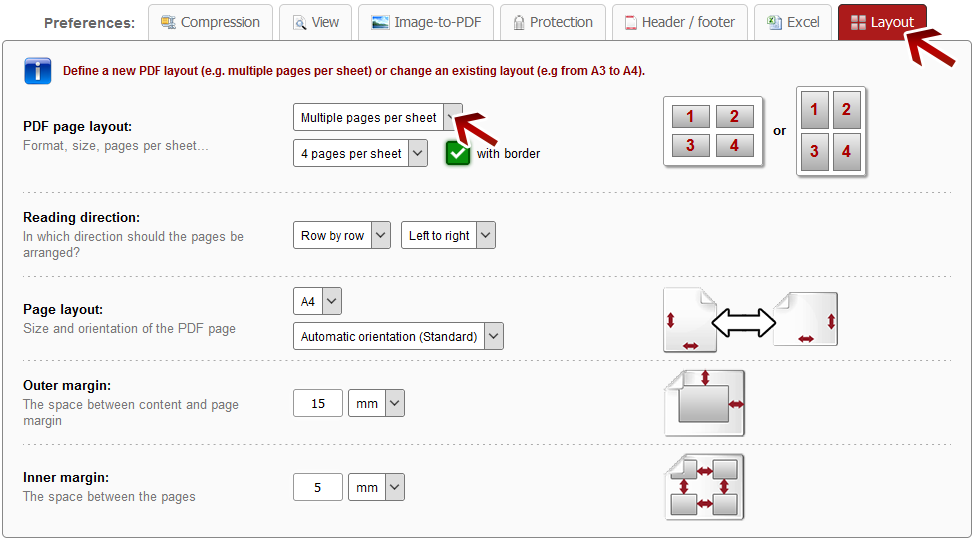Screen dimensions: 974x542
Task: Open the Automatic orientation dropdown
Action: pyautogui.click(x=398, y=337)
